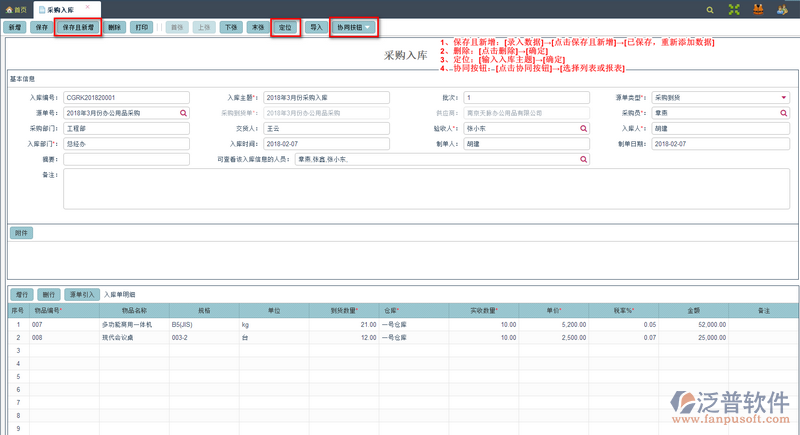
Task: Click the 保存且新增 button
Action: point(78,28)
